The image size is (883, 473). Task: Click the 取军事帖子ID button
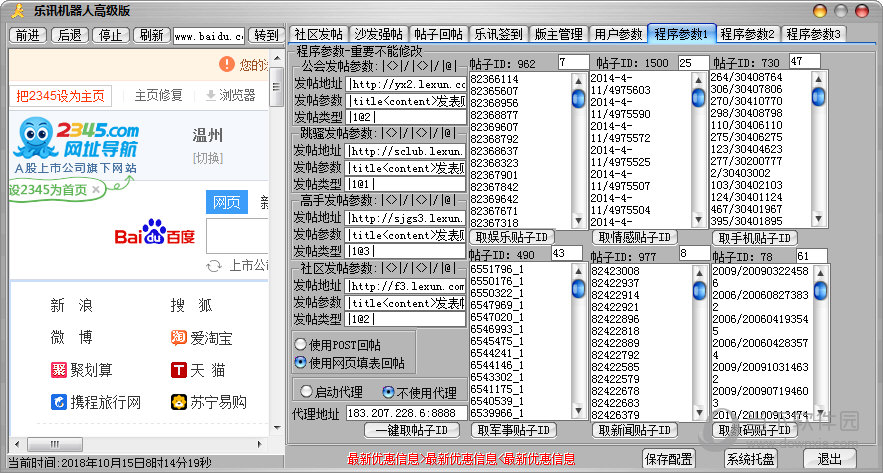[x=513, y=430]
